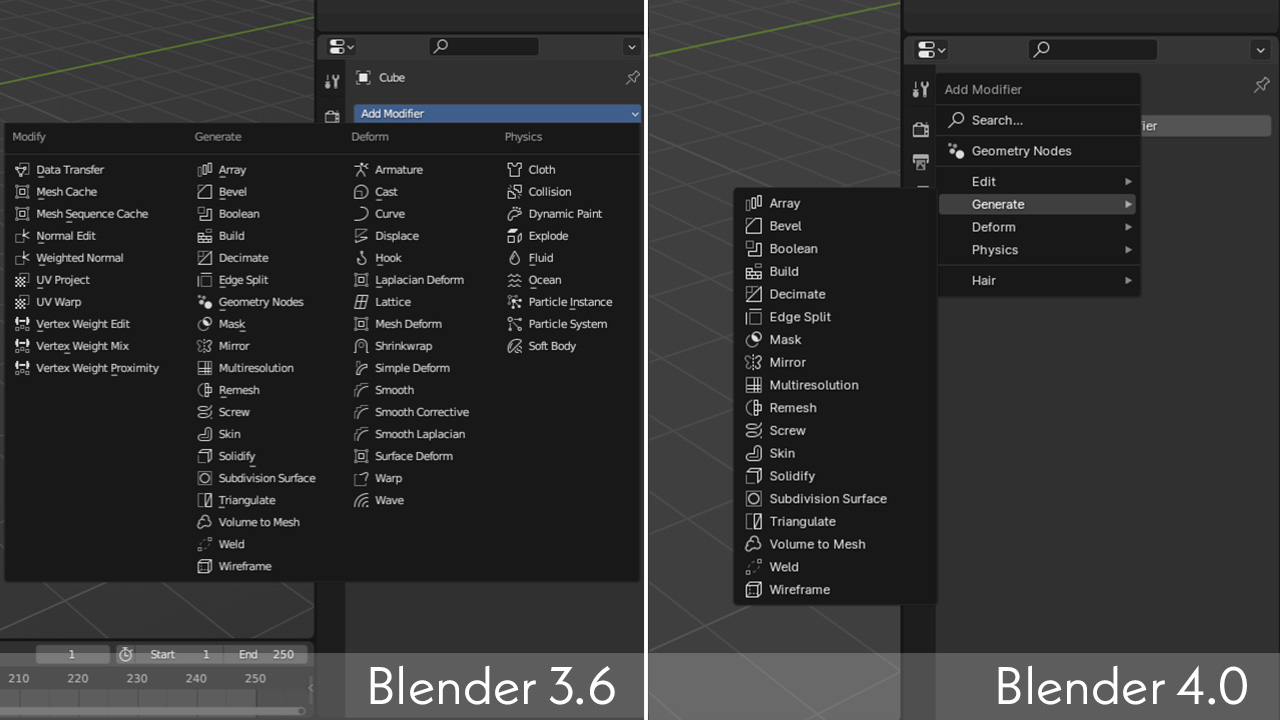Open the editor type selector dropdown in Blender 3.6
This screenshot has width=1280, height=720.
340,46
